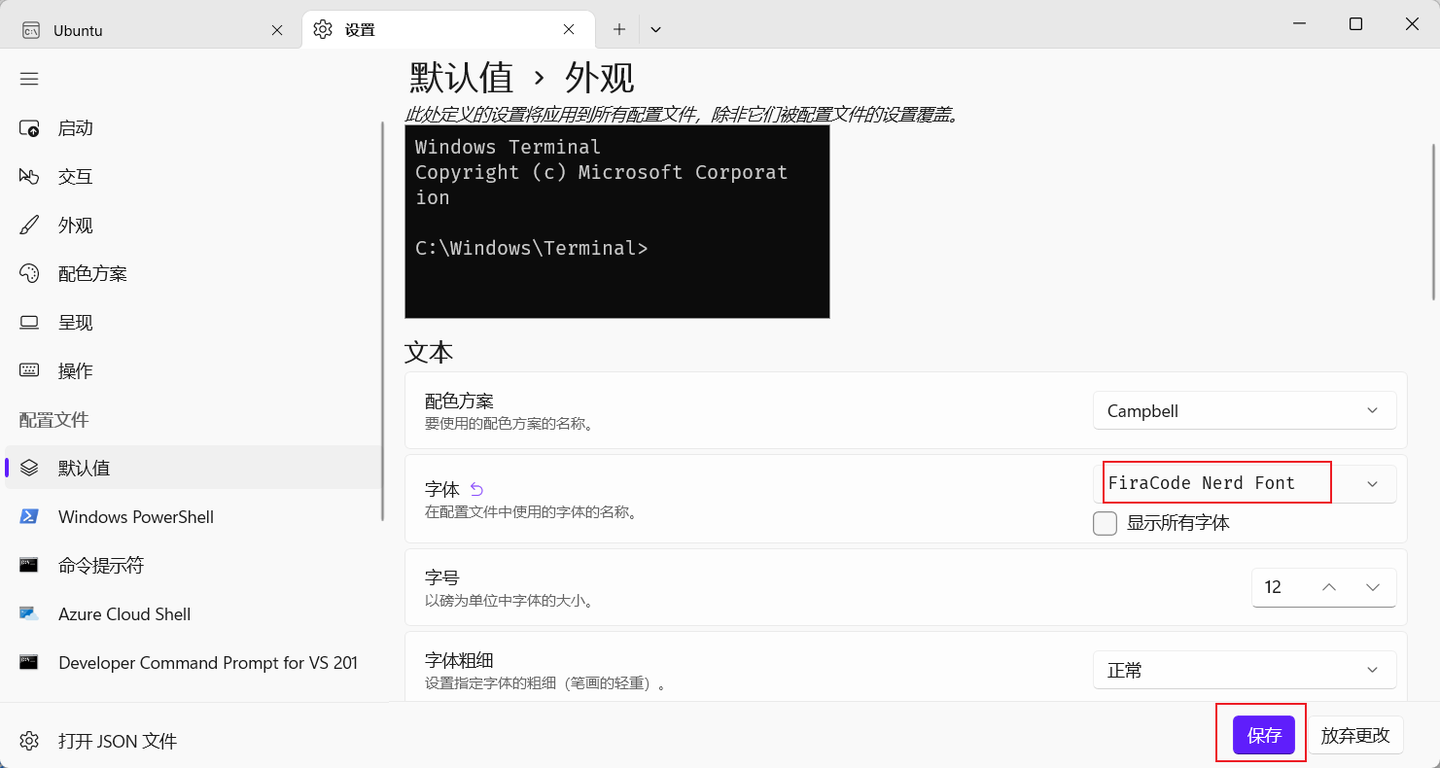This screenshot has width=1440, height=768.
Task: Open the 启动 settings section
Action: [x=75, y=128]
